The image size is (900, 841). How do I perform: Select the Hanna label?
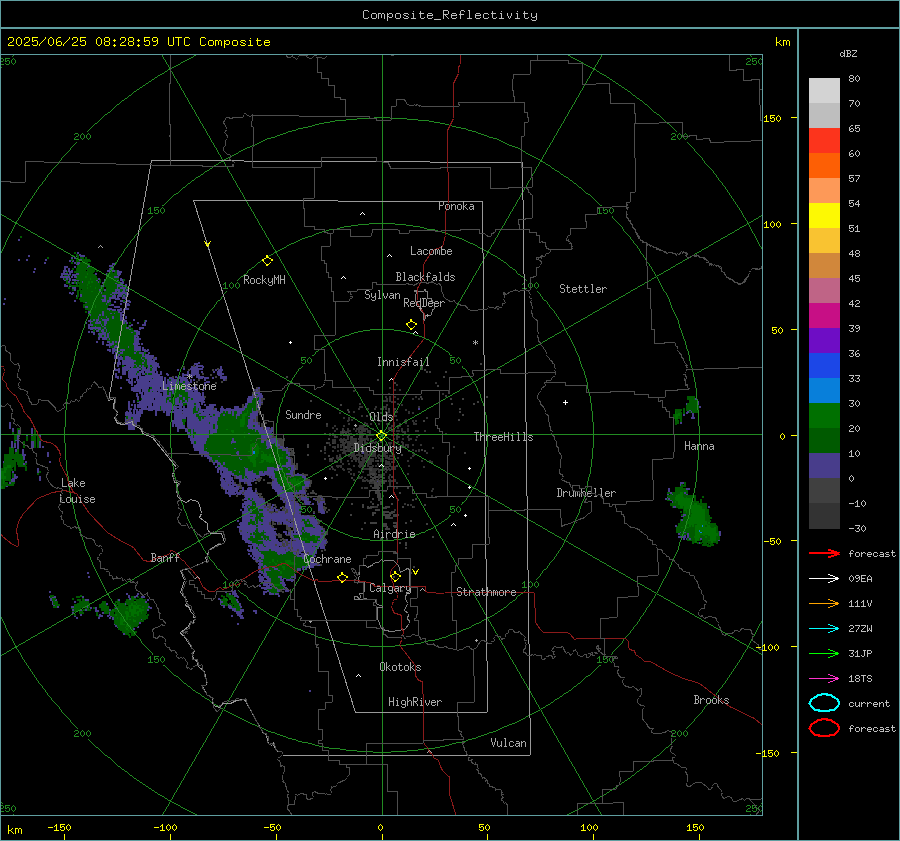(699, 446)
